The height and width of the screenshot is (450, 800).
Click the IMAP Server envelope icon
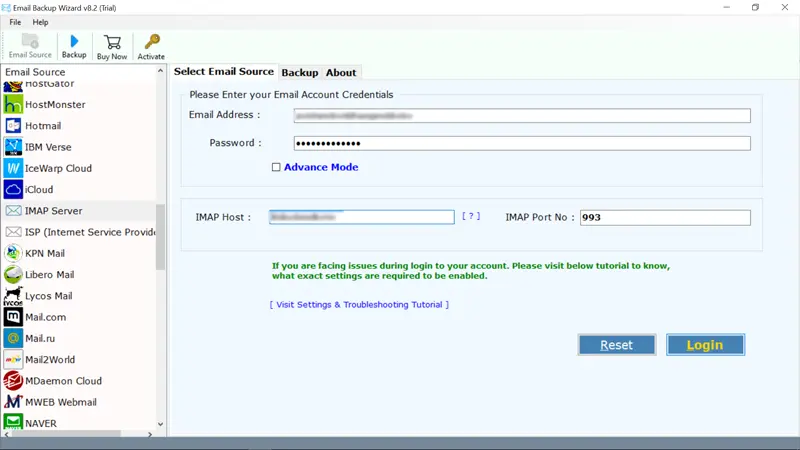[x=13, y=211]
